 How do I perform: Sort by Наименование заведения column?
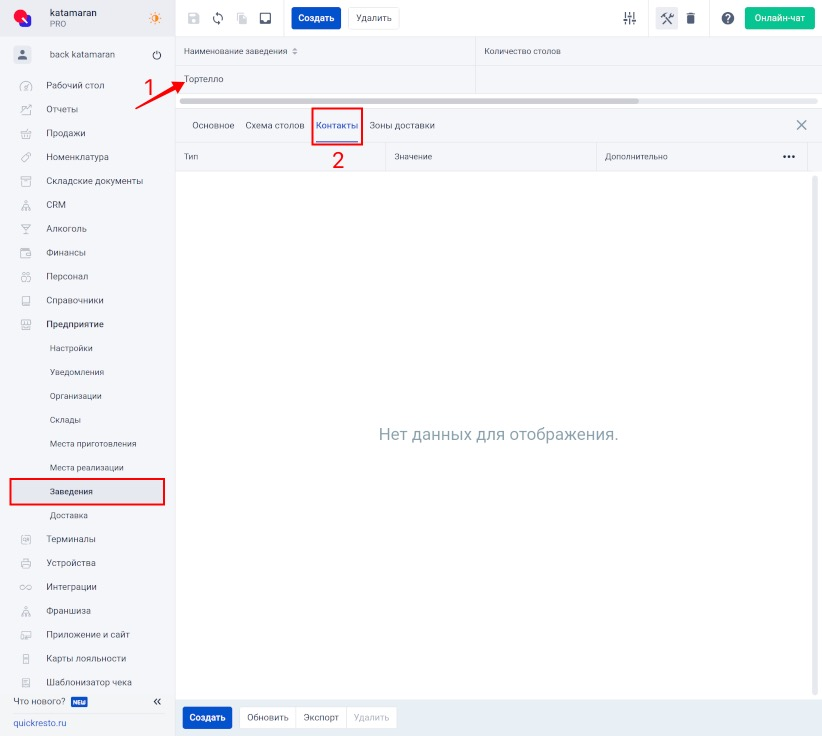pyautogui.click(x=325, y=51)
